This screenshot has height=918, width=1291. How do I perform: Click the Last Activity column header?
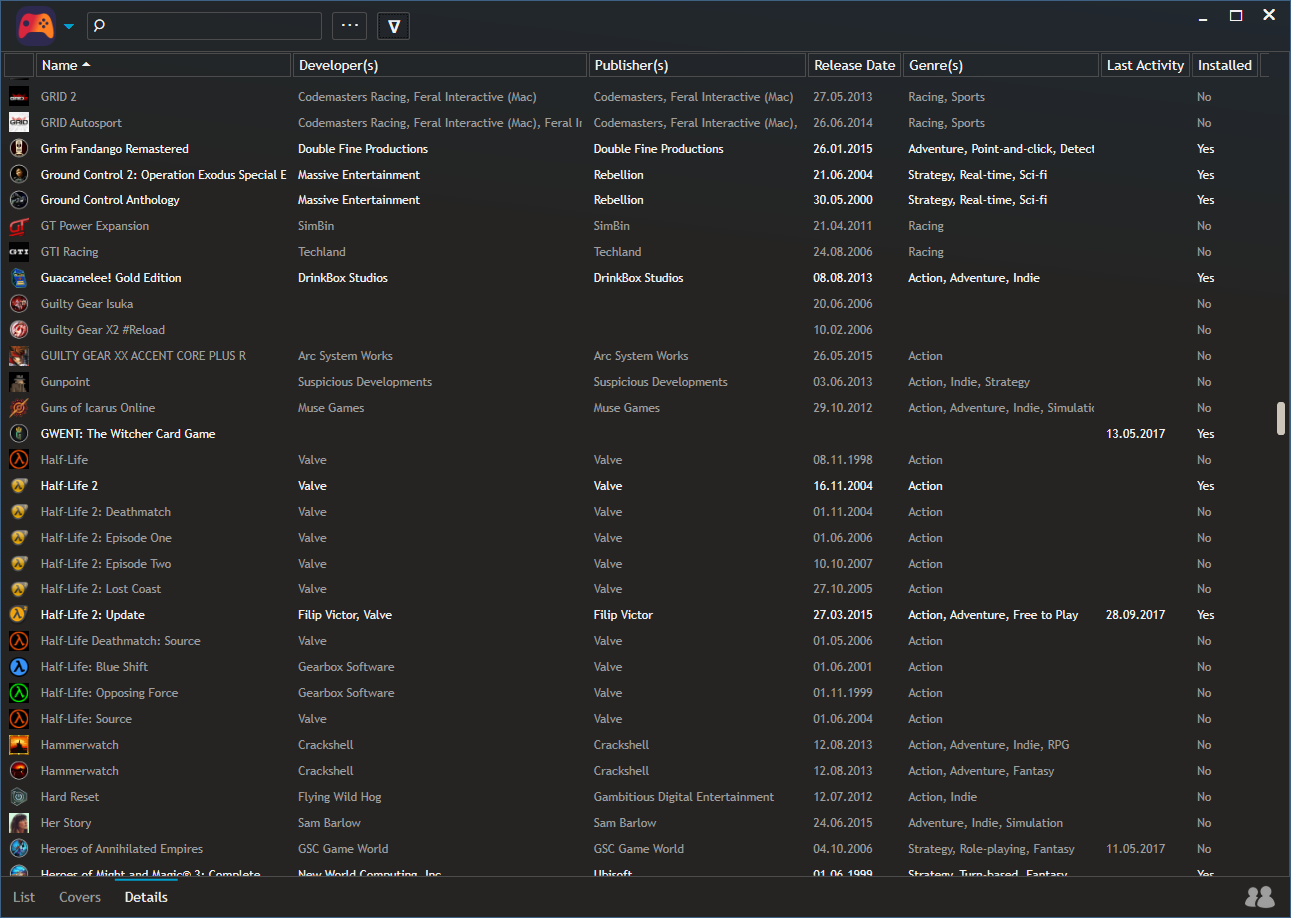pyautogui.click(x=1145, y=65)
